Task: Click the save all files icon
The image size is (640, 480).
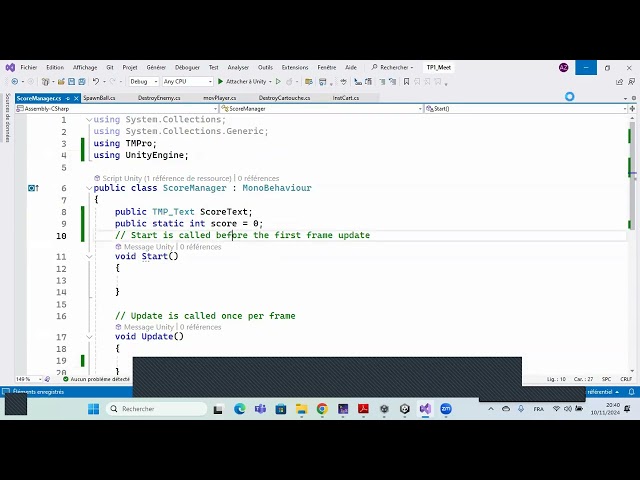Action: tap(82, 82)
